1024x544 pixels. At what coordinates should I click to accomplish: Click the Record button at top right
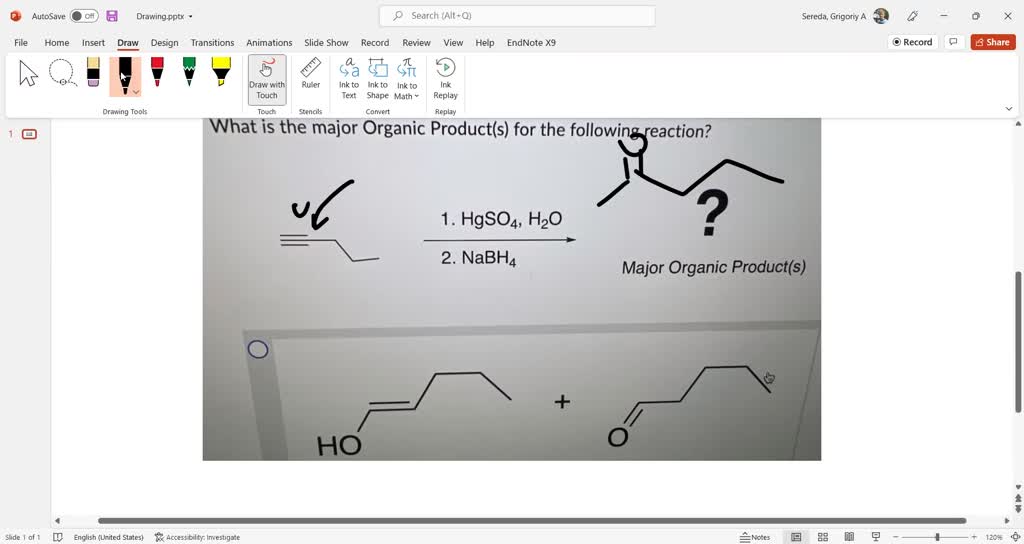[x=913, y=42]
